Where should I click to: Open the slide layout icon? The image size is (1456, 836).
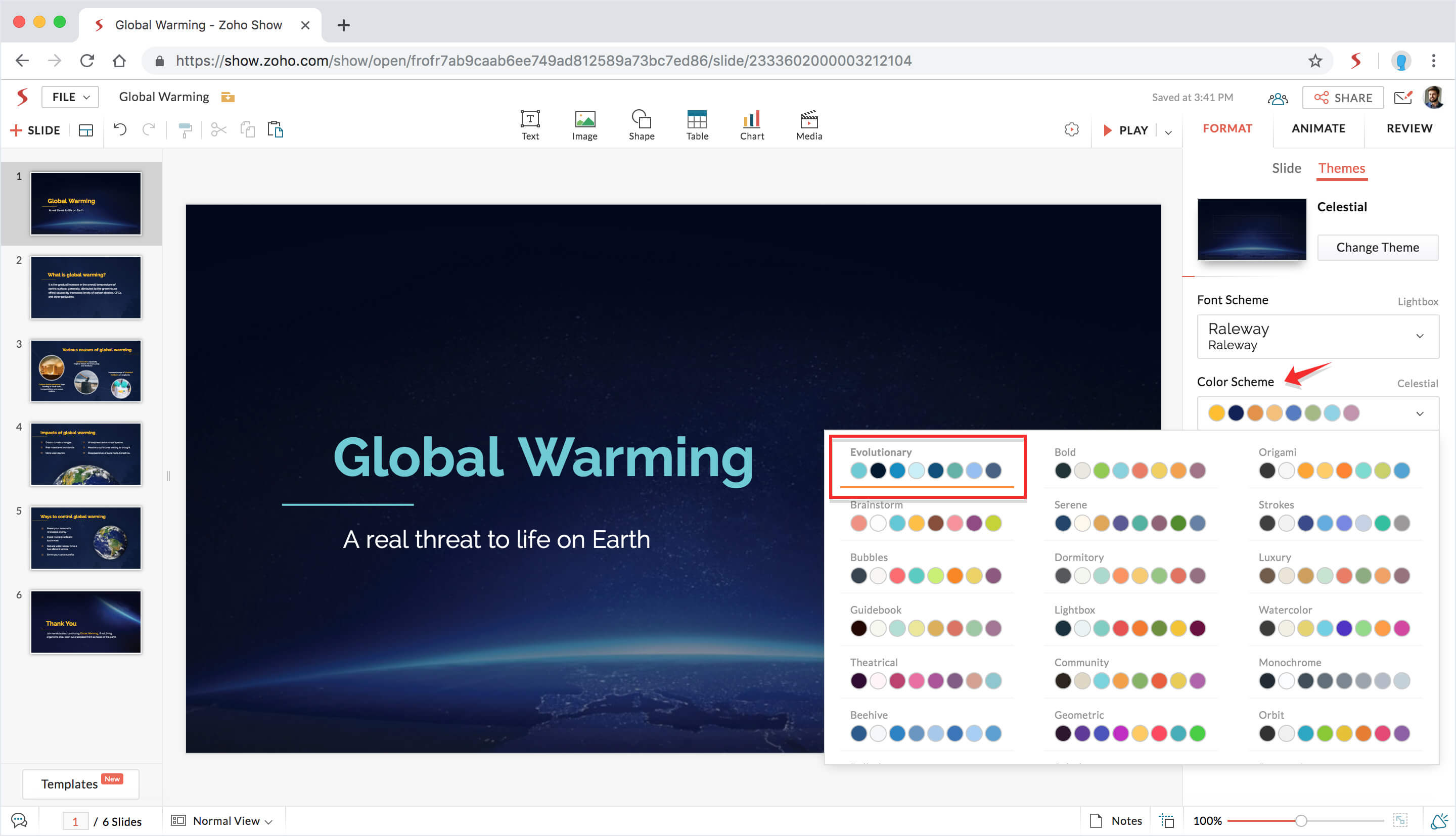point(85,130)
